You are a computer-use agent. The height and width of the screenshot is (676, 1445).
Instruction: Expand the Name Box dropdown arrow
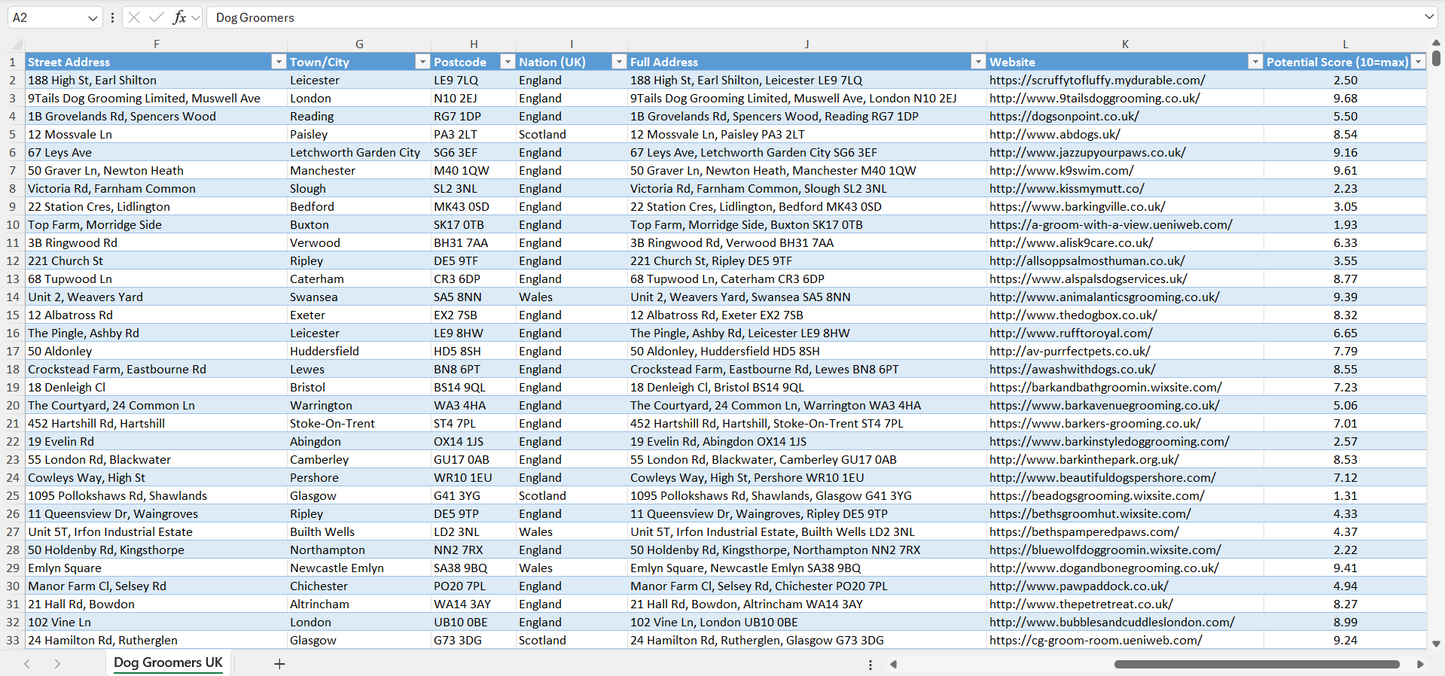(x=93, y=18)
